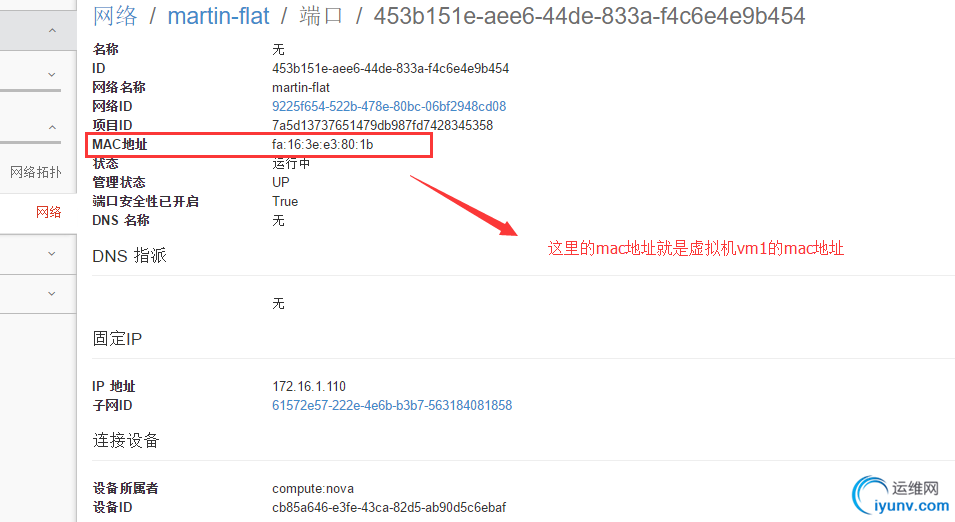Click the MAC address fa:16:3e:e3:80:1b
The width and height of the screenshot is (955, 522).
coord(322,145)
